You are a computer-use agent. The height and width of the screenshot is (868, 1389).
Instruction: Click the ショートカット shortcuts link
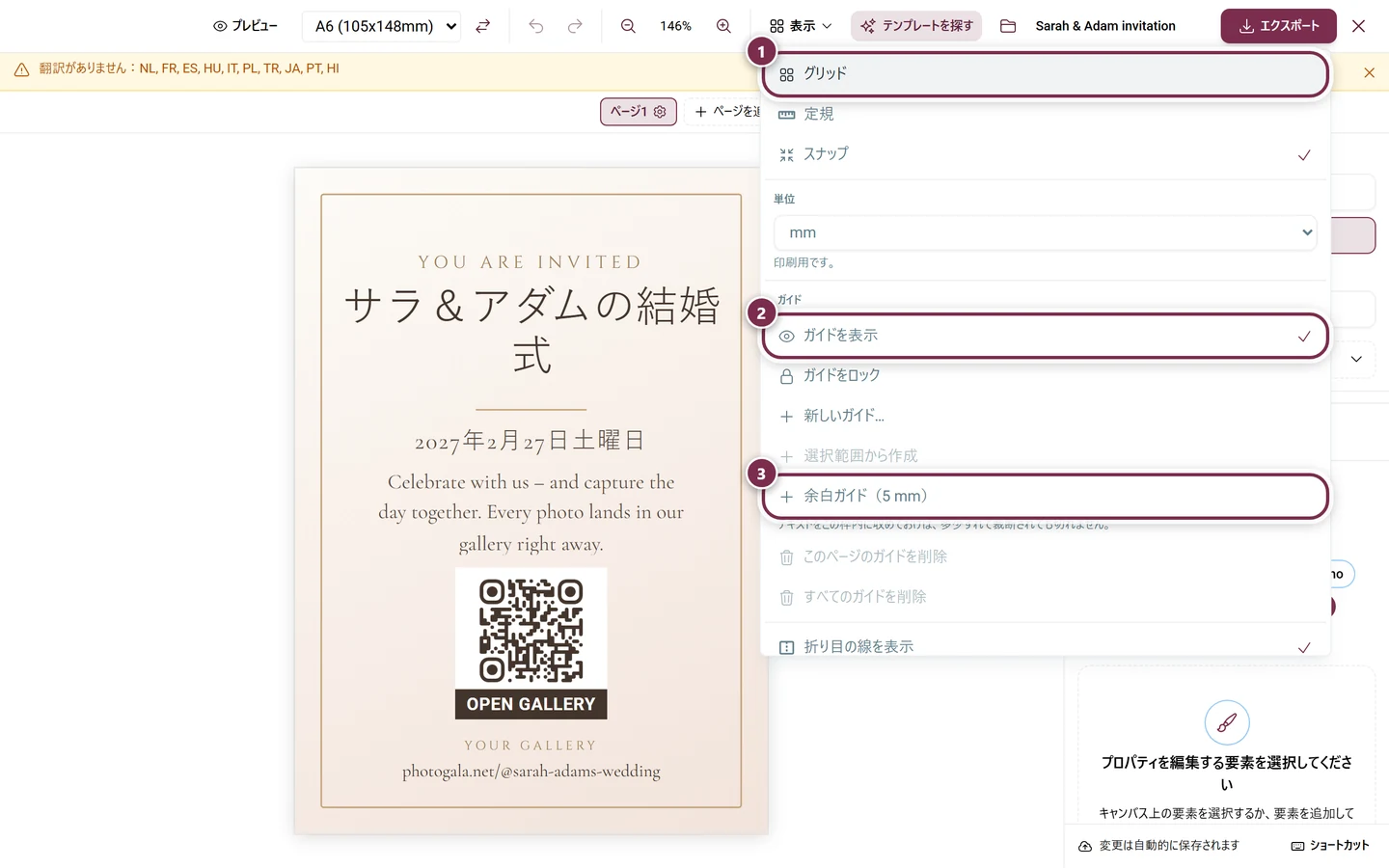(x=1330, y=846)
